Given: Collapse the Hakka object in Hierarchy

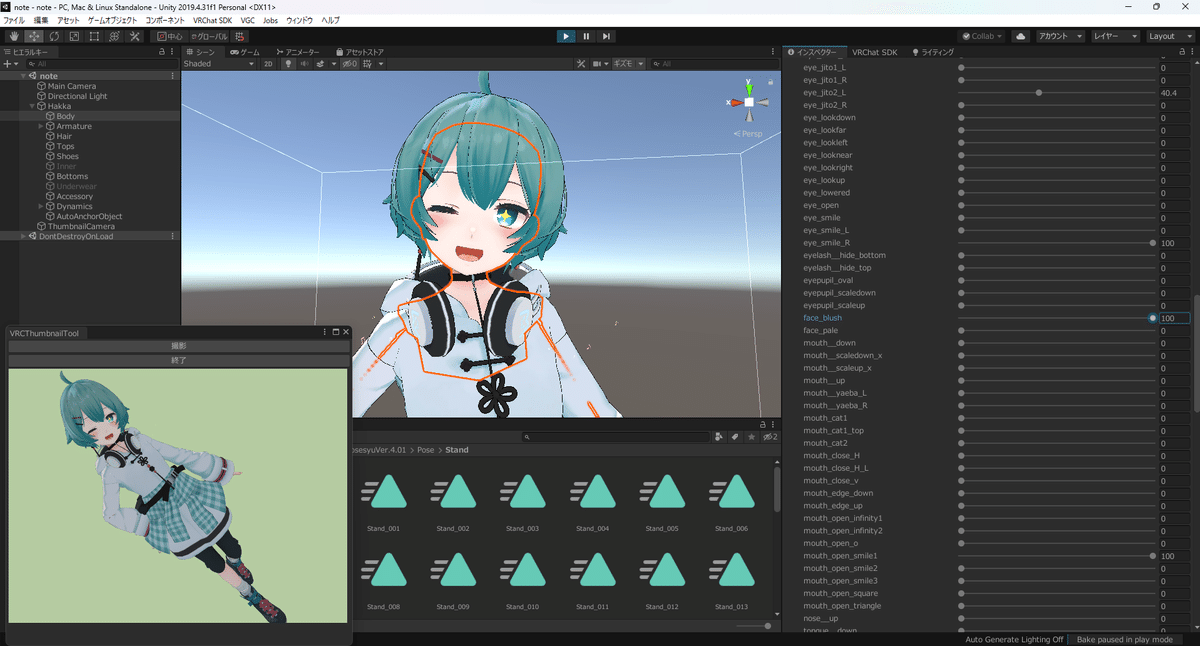Looking at the screenshot, I should pyautogui.click(x=32, y=106).
